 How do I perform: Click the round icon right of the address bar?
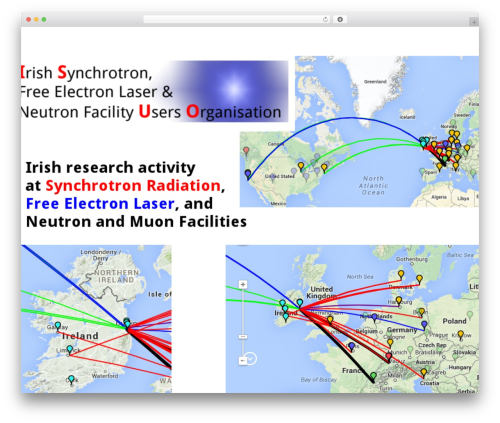click(x=340, y=20)
